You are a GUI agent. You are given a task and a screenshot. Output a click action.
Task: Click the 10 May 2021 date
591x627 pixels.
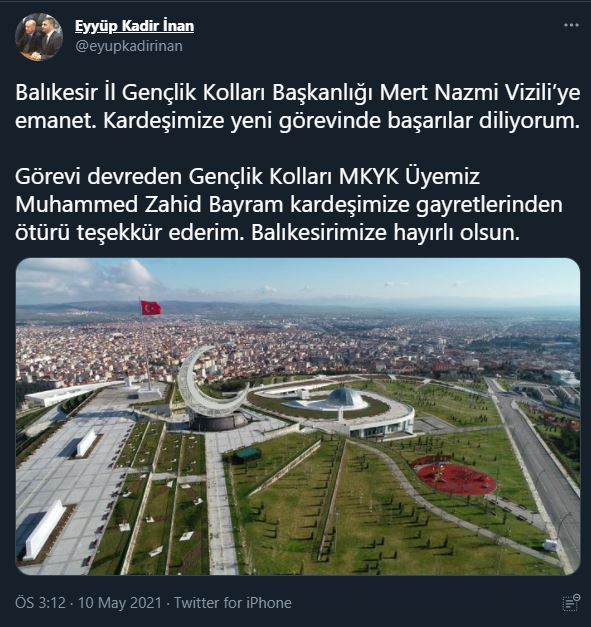pyautogui.click(x=120, y=603)
